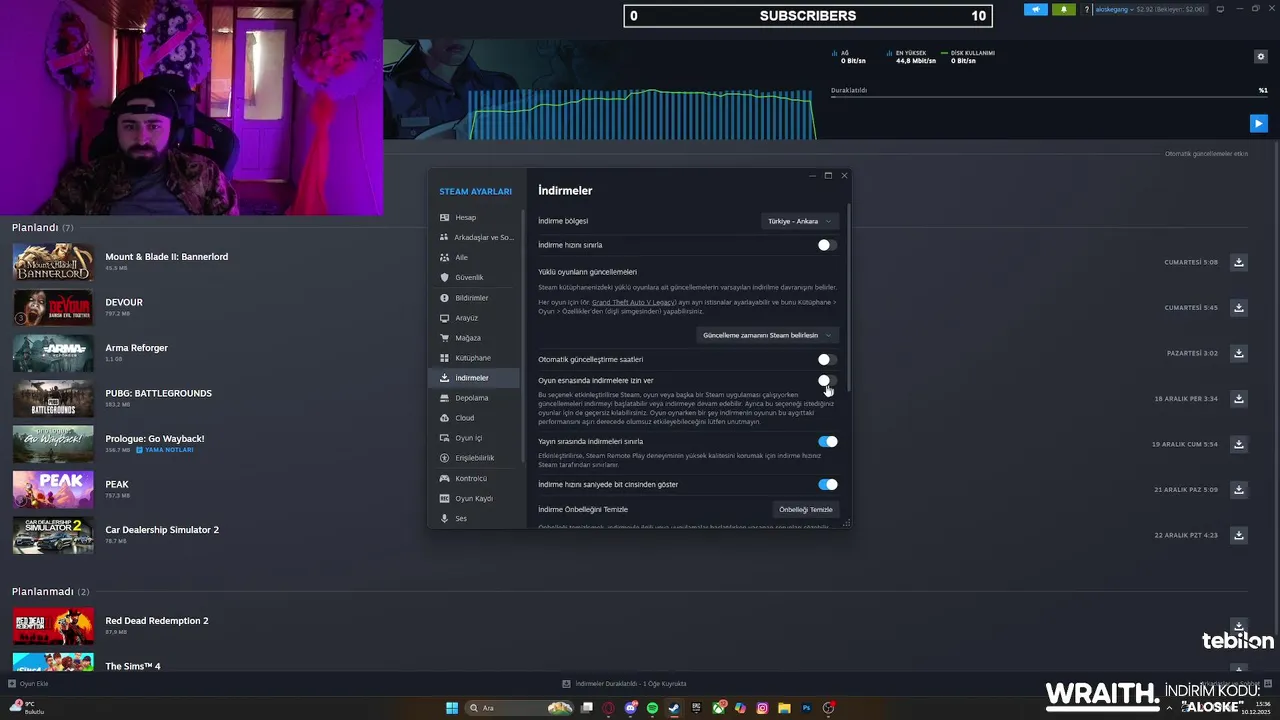This screenshot has width=1280, height=720.
Task: Toggle İndirme hızını sınırla switch
Action: pos(827,245)
